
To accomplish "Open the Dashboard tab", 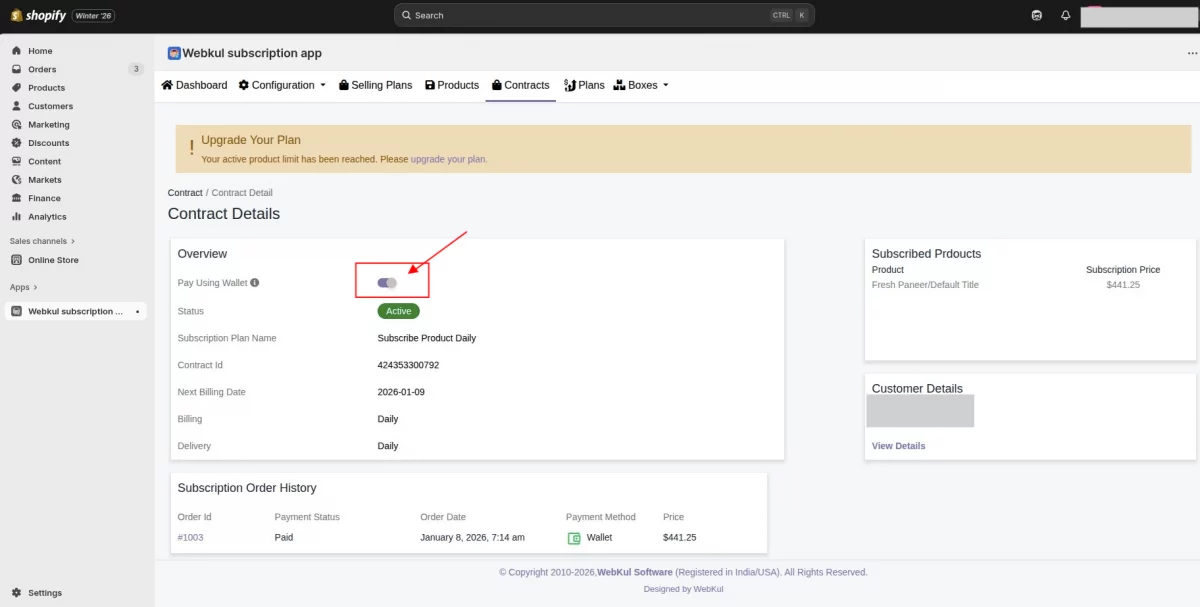I will point(194,85).
